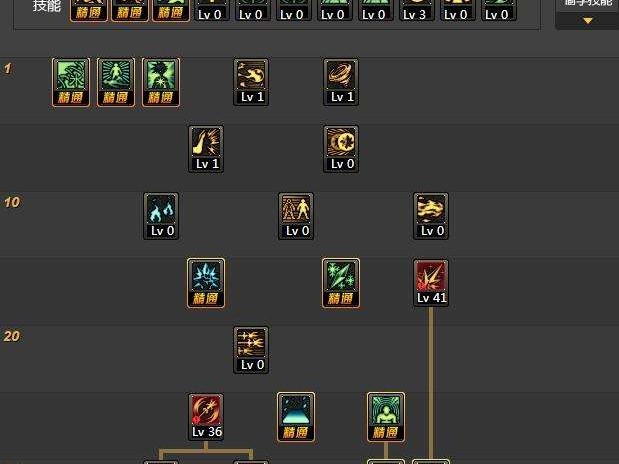Screen dimensions: 619x464
Task: Click the top-row skill showing Lv 3
Action: pyautogui.click(x=415, y=10)
